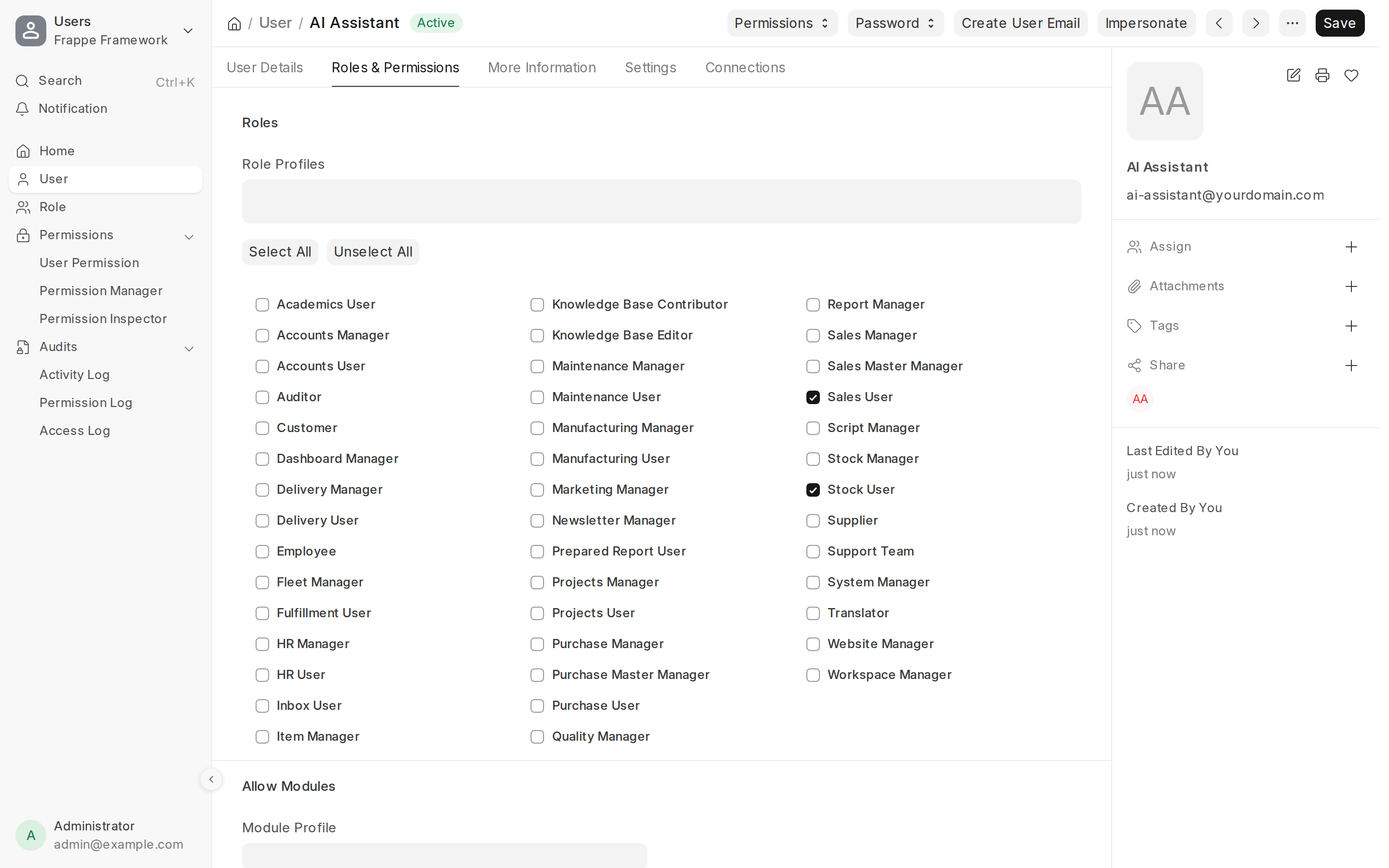
Task: Click the User person icon in sidebar
Action: [23, 179]
